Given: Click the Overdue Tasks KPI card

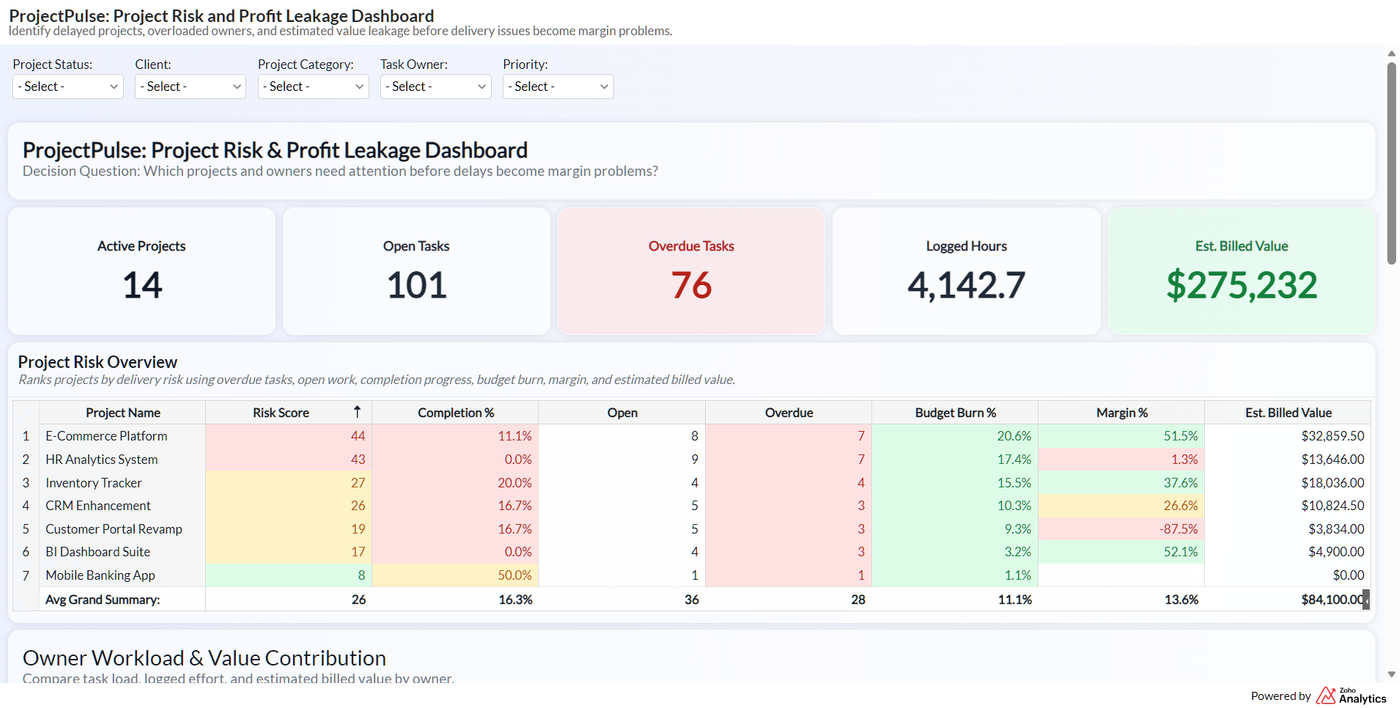Looking at the screenshot, I should 692,271.
